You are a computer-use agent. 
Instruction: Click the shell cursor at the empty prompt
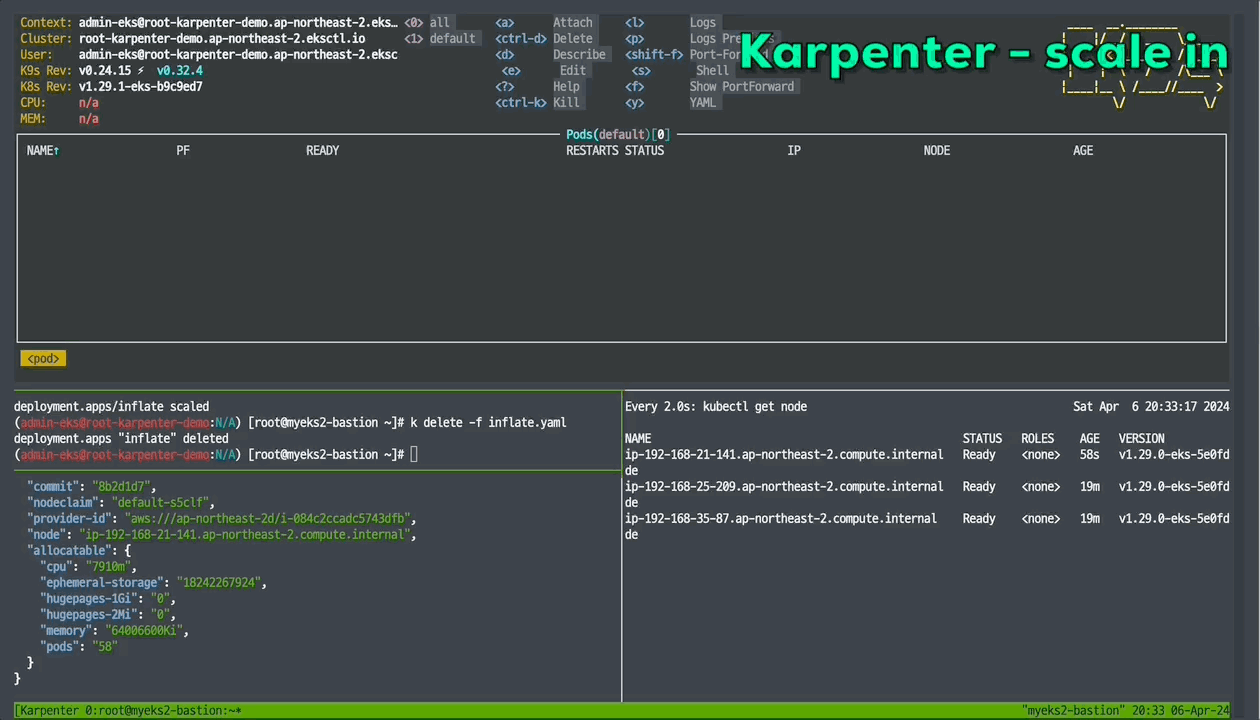(414, 454)
